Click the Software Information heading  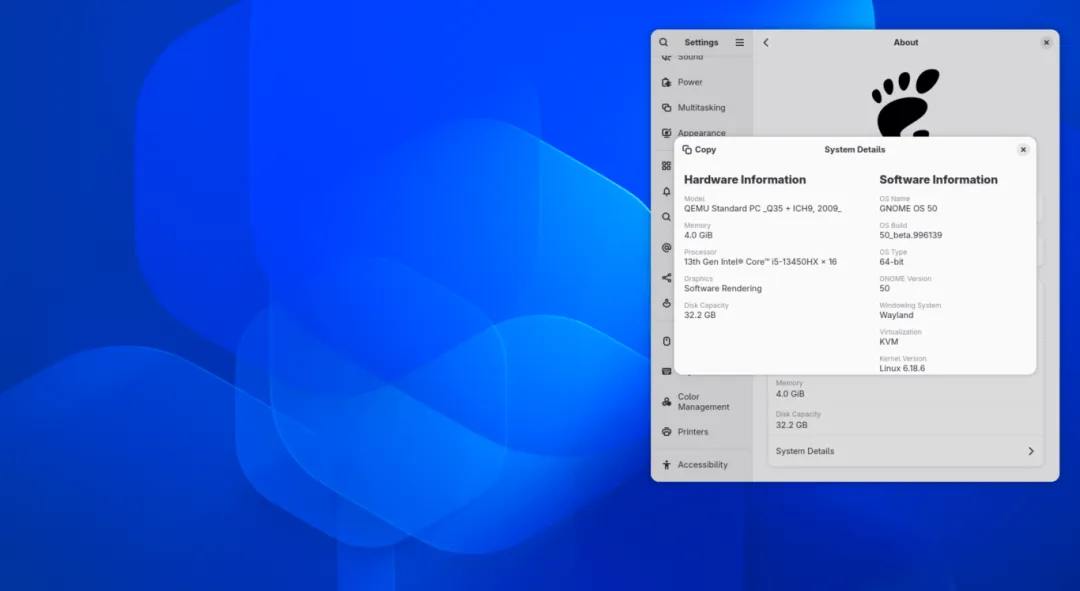[938, 180]
